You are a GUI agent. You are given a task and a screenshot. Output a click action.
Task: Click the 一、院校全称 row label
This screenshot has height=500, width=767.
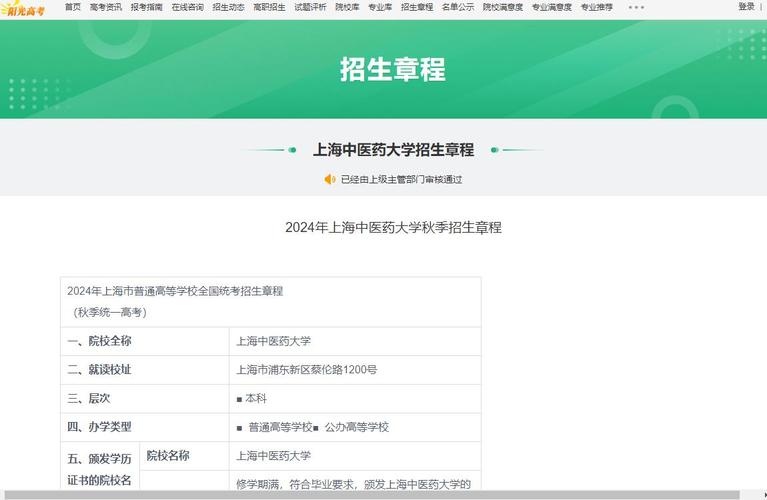(99, 341)
